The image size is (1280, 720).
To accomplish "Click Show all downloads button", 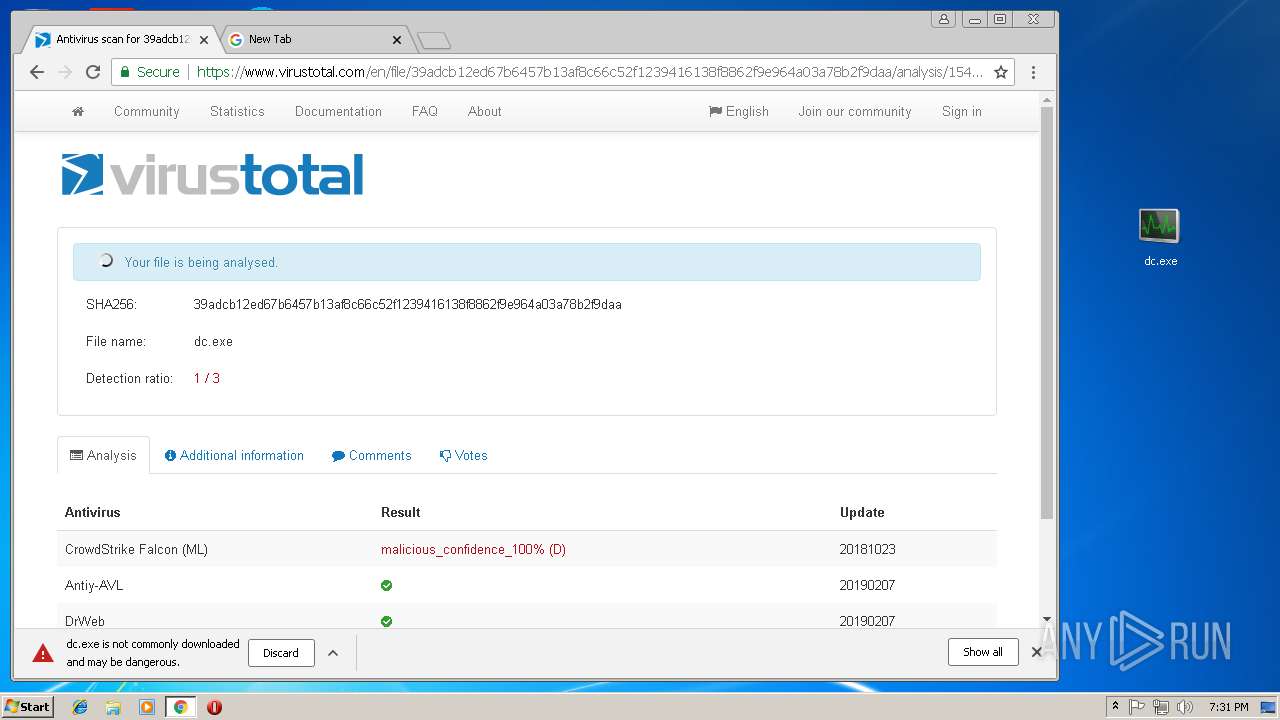I will 983,652.
